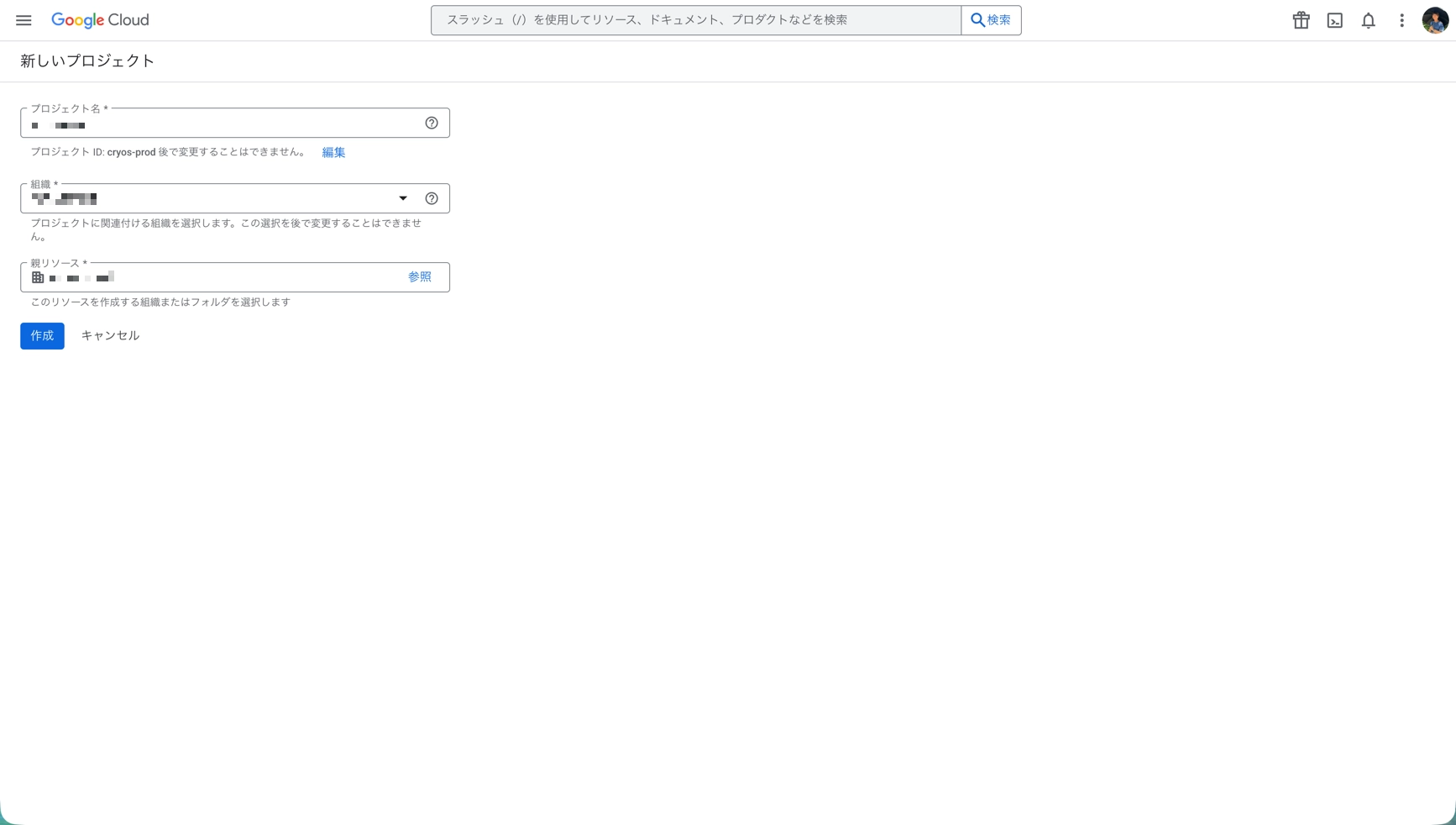Activate Cloud Shell terminal icon

tap(1334, 20)
